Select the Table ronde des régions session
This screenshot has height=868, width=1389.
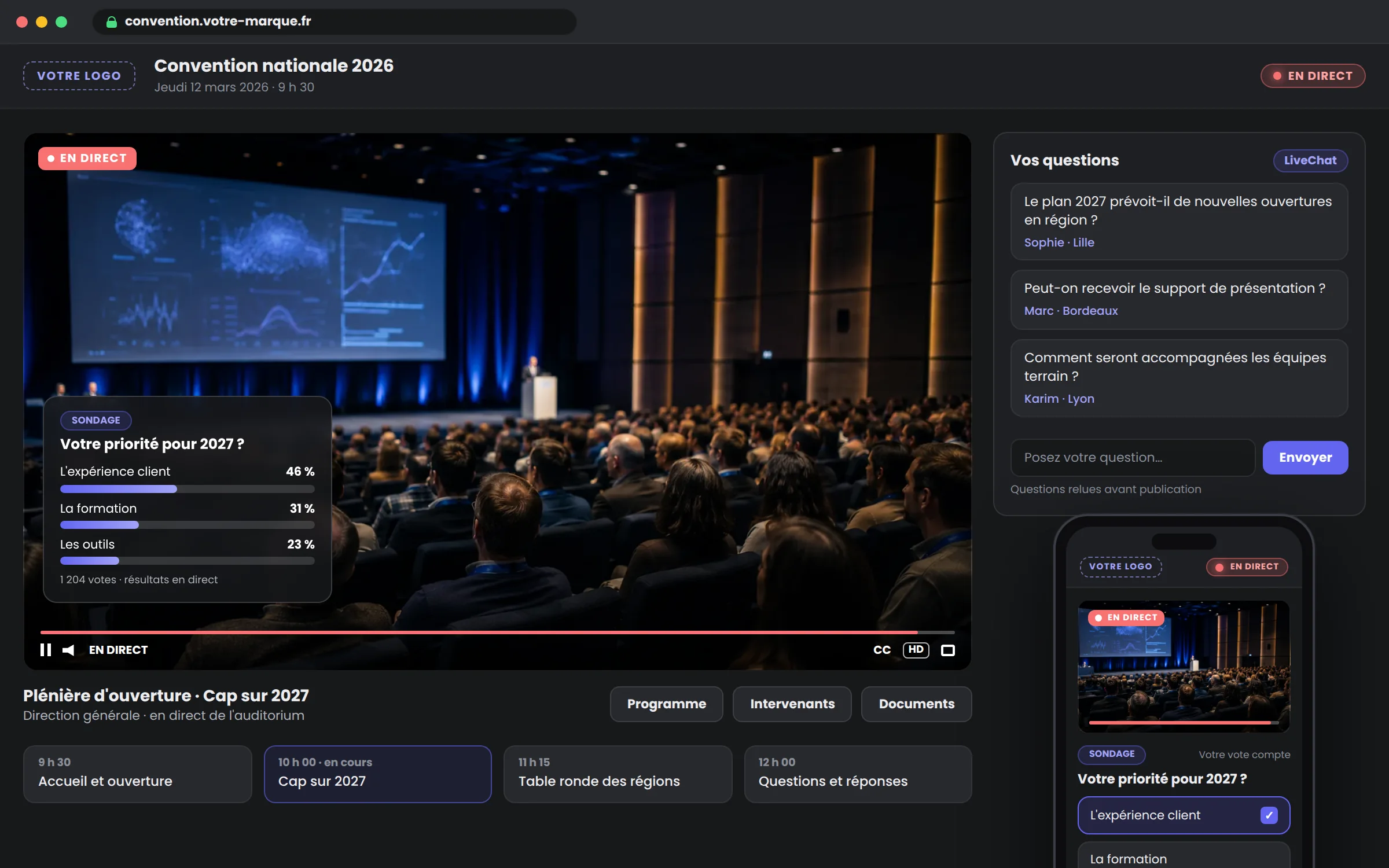[618, 774]
